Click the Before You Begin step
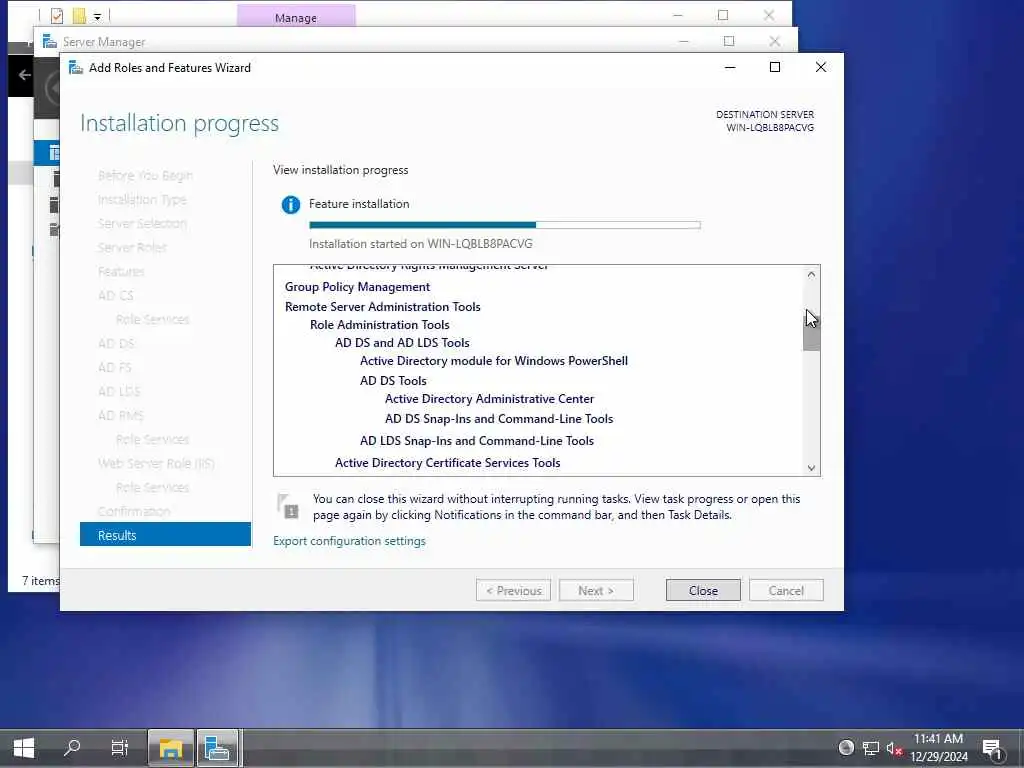Image resolution: width=1024 pixels, height=768 pixels. tap(145, 176)
